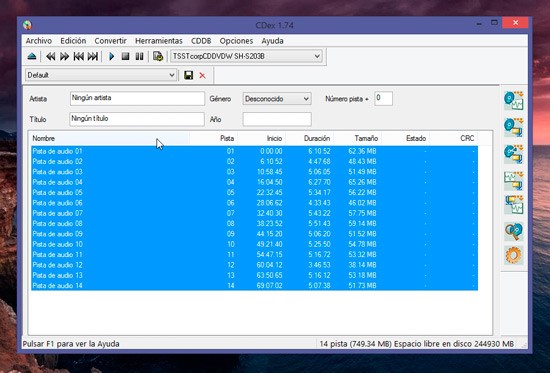Sort by the Duración column header
Viewport: 550px width, 373px height.
coord(310,138)
